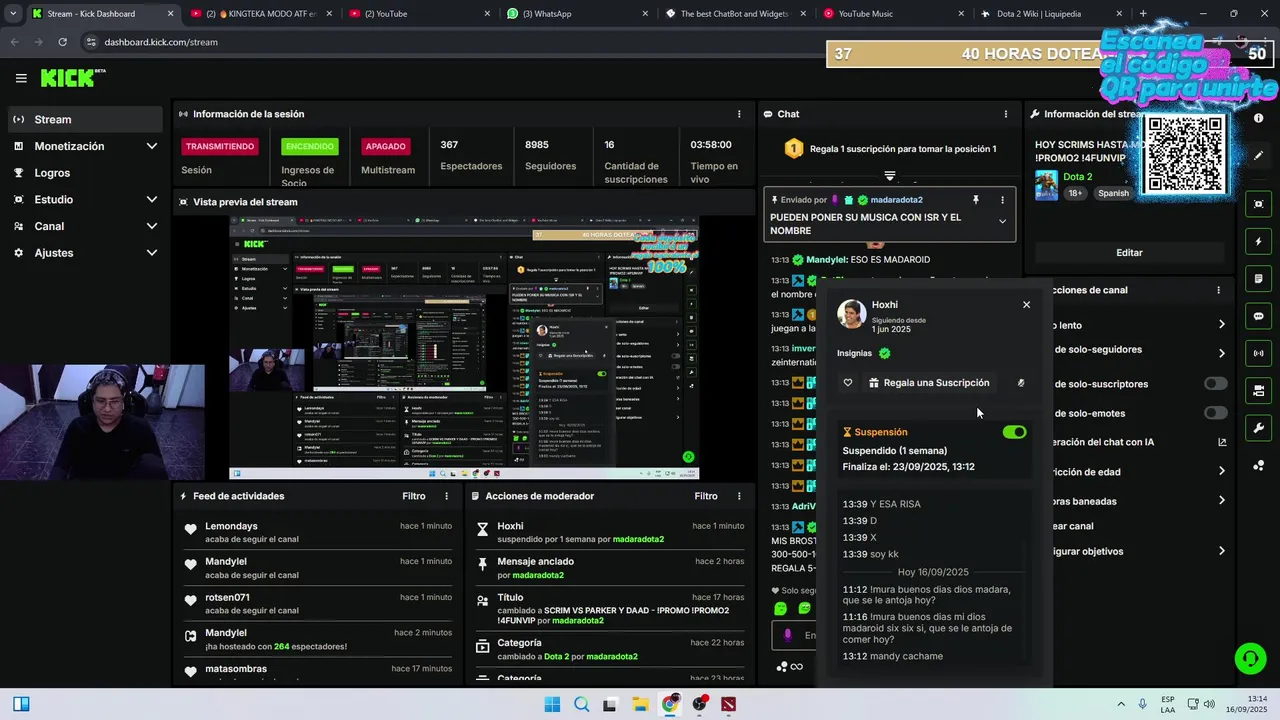Open the configurar objetivos arrow
1280x720 pixels.
1221,551
